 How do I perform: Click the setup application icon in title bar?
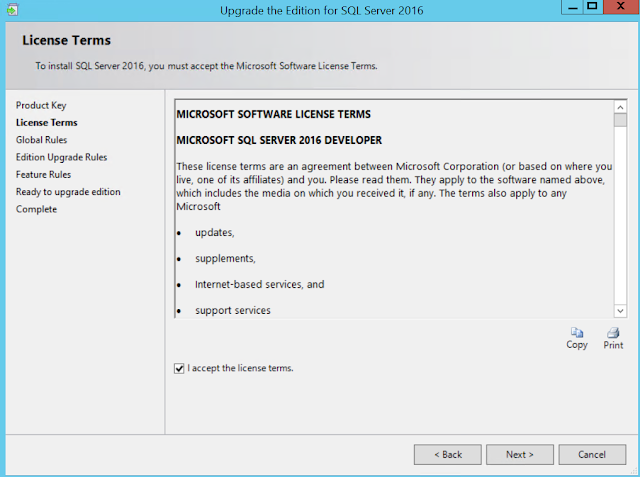12,10
